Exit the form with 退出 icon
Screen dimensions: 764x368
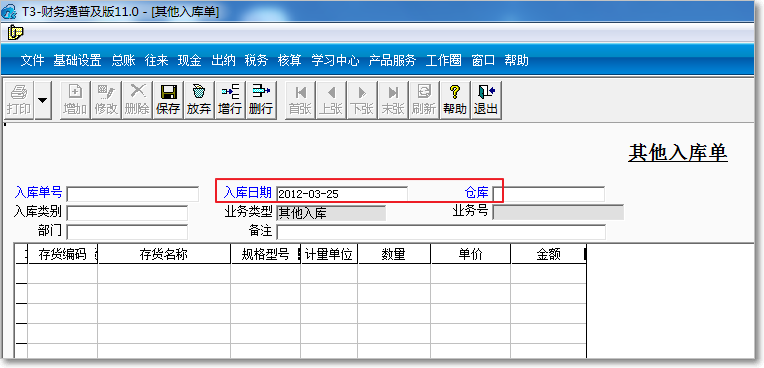click(x=486, y=99)
